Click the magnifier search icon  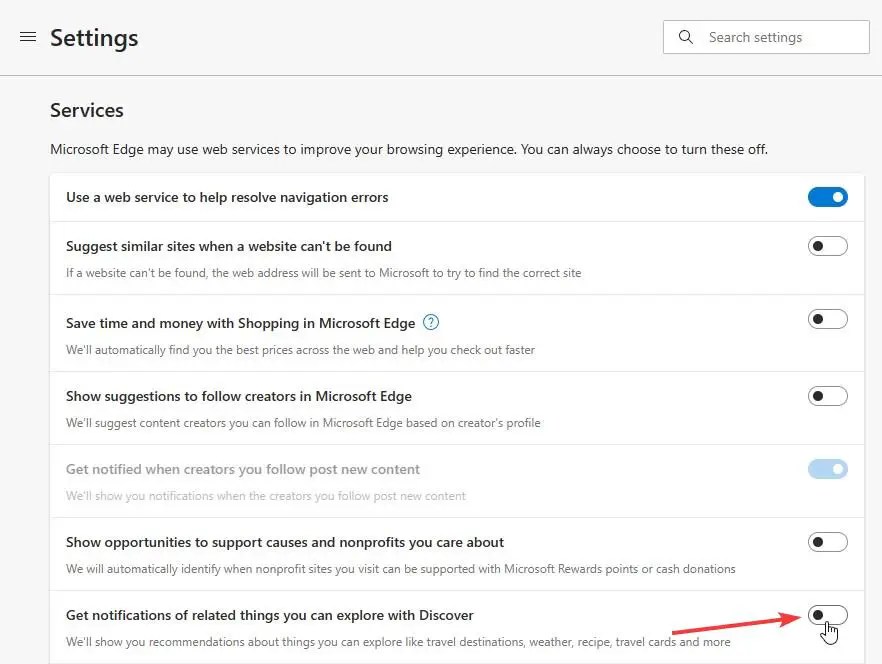click(x=685, y=37)
